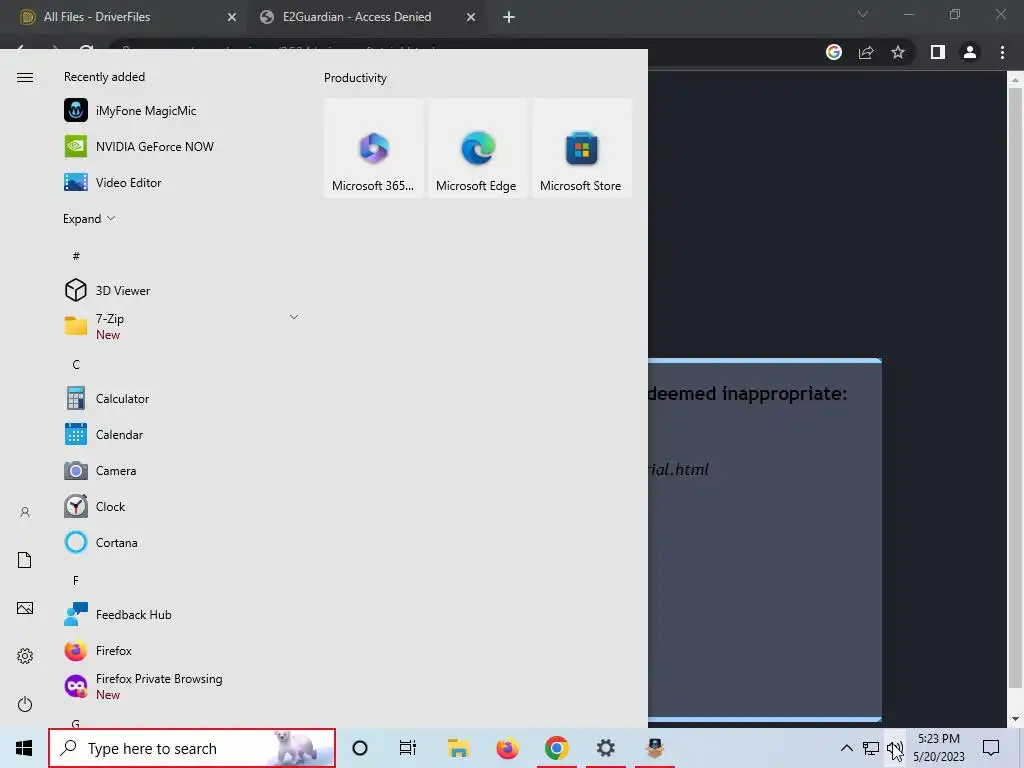Open iMyFone MagicMic from Recently added
1024x768 pixels.
(x=180, y=110)
